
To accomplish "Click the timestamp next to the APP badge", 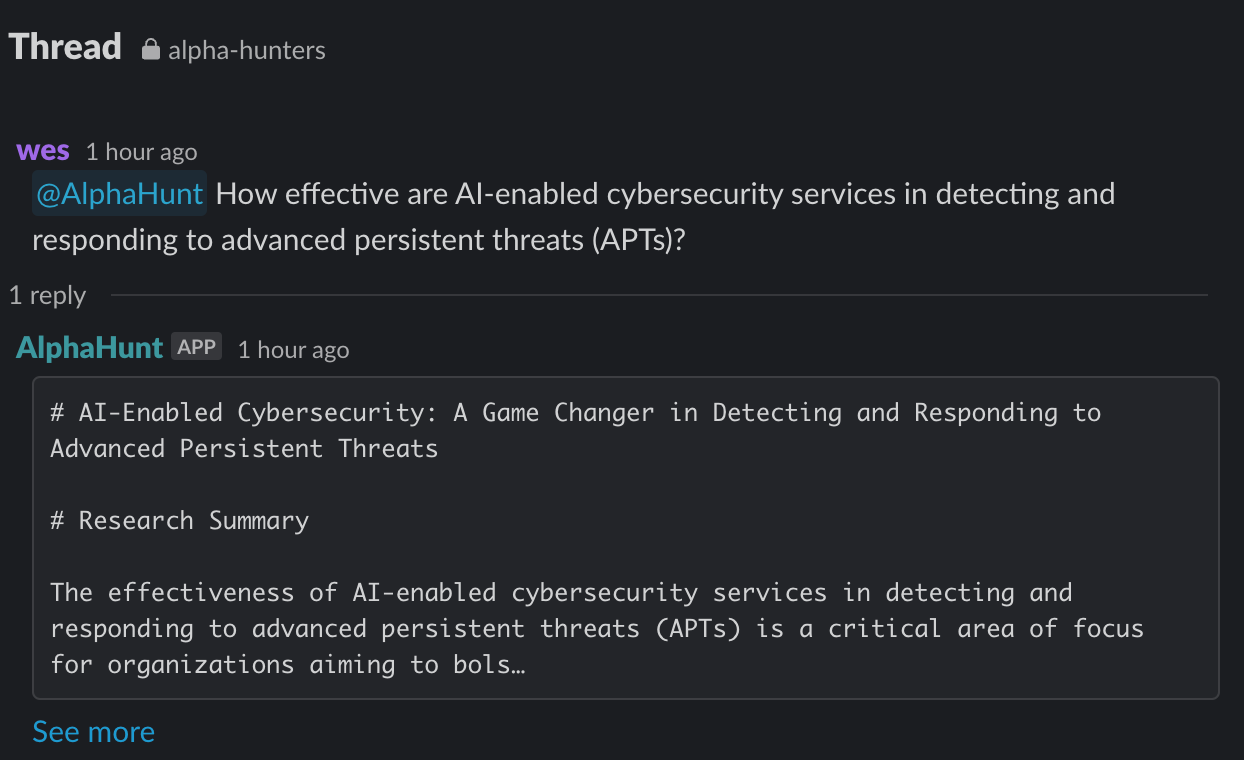I will (x=293, y=349).
